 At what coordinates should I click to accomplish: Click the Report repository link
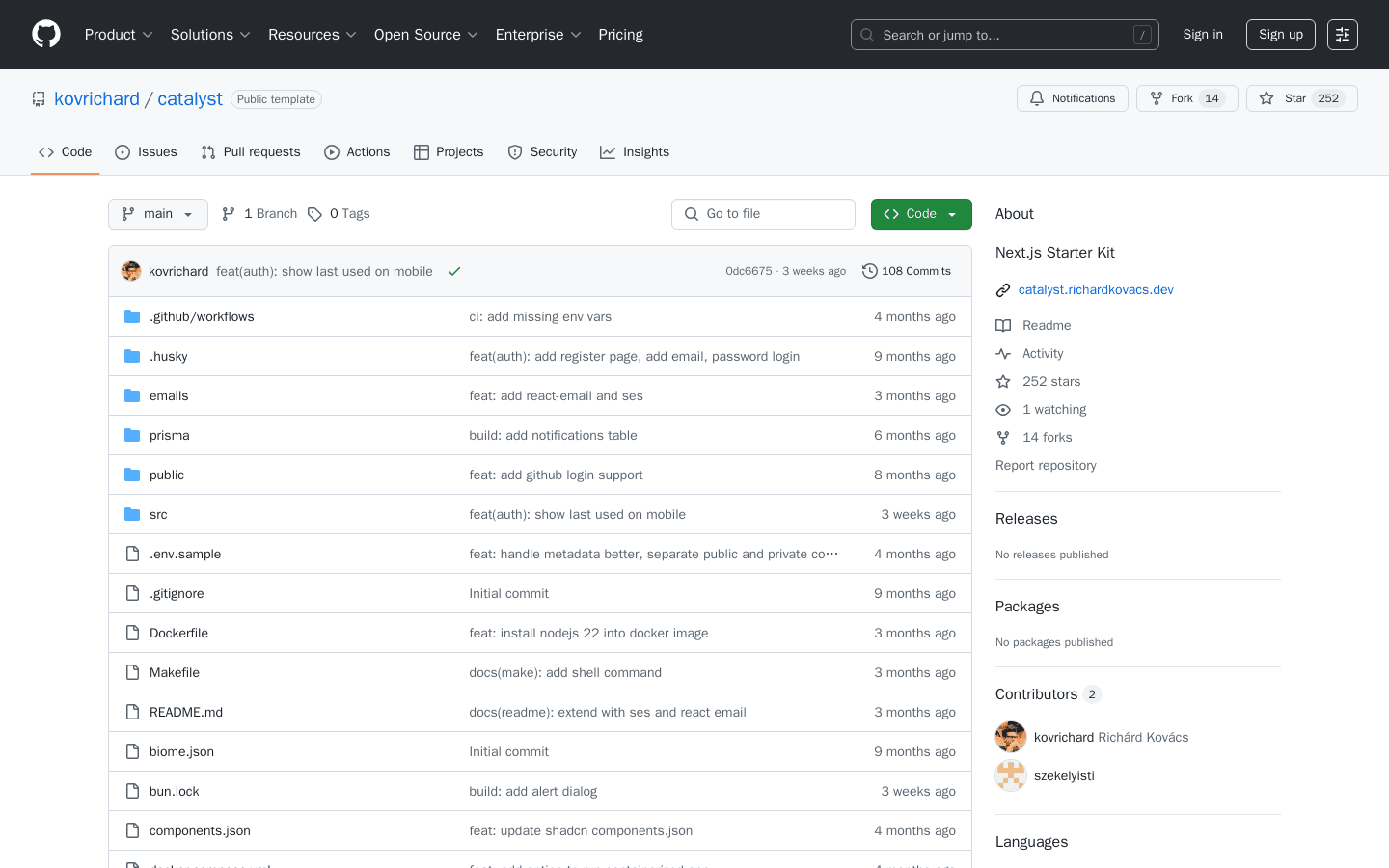(x=1046, y=466)
